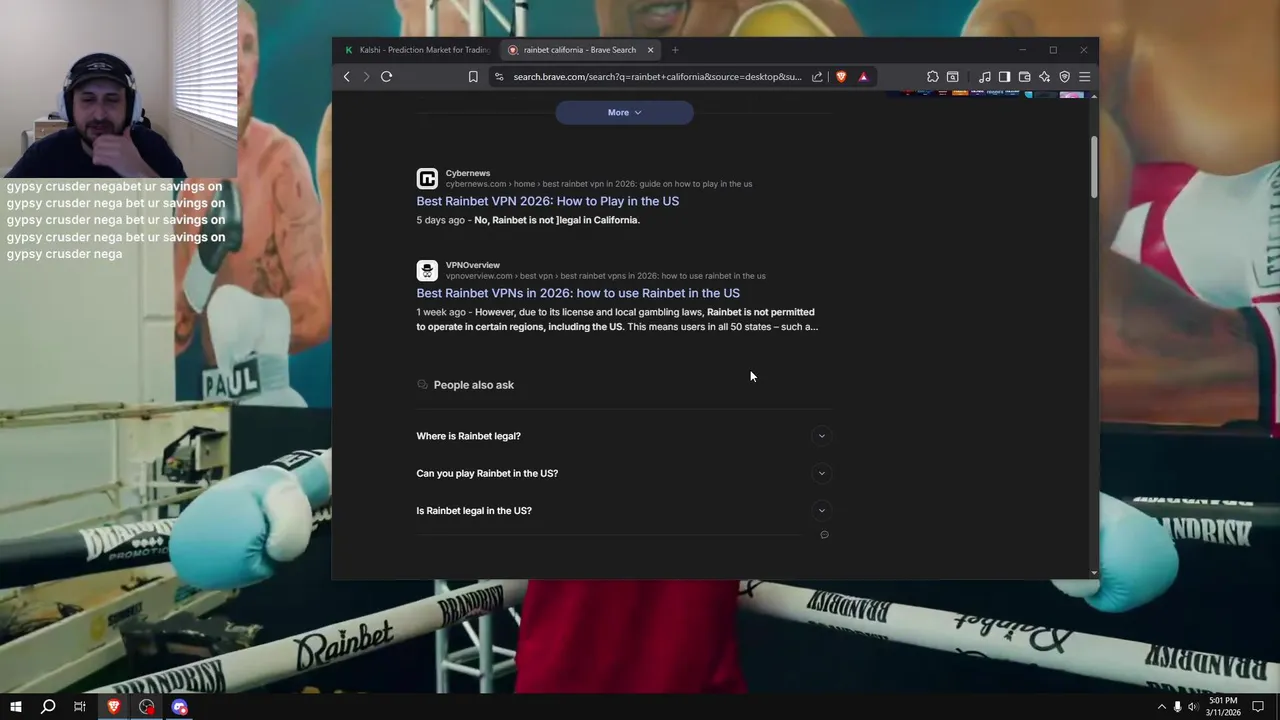Click the Brave browser taskbar icon
The width and height of the screenshot is (1280, 720).
[x=113, y=707]
